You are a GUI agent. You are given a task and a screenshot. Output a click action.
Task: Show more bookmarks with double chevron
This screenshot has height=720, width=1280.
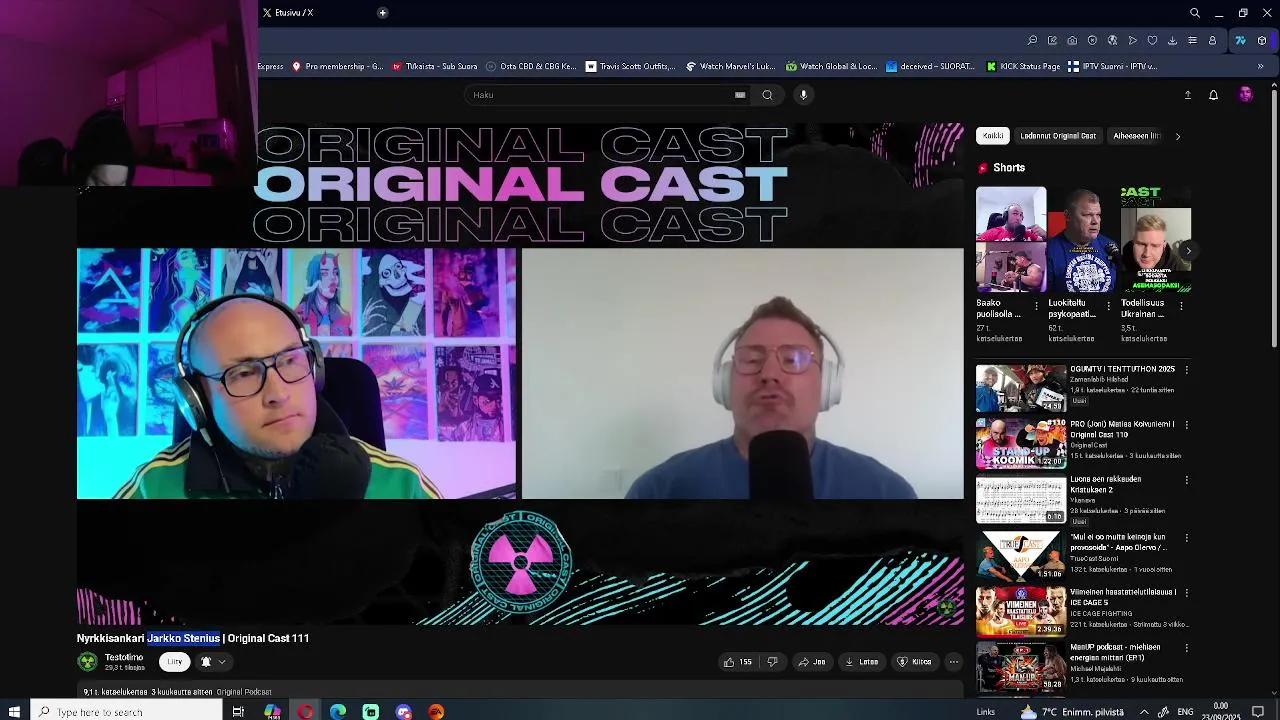point(1260,67)
